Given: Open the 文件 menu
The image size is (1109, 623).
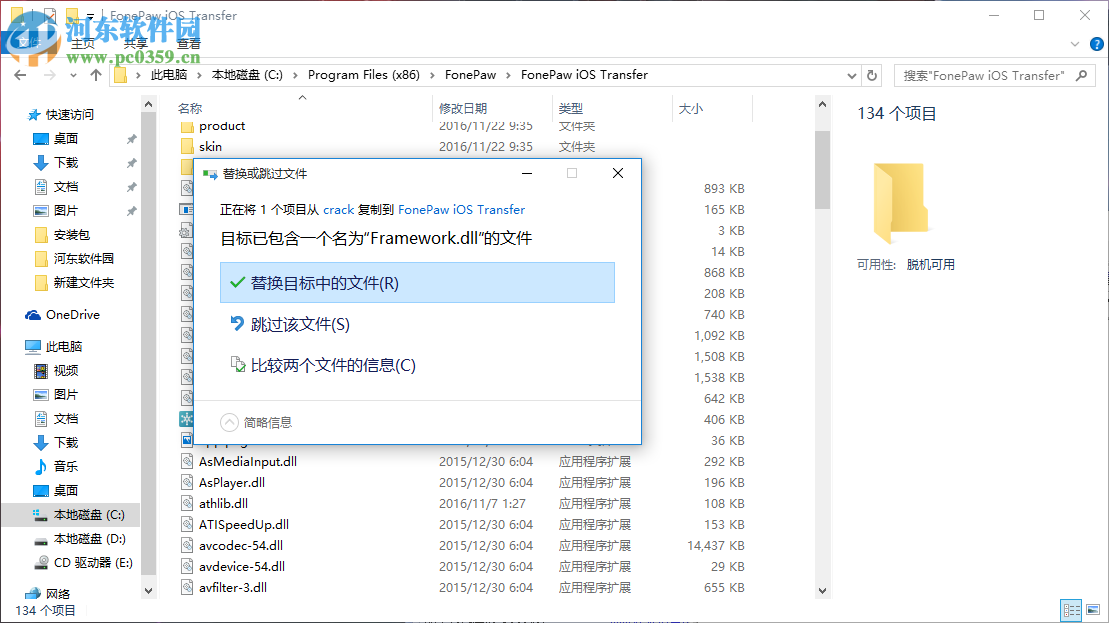Looking at the screenshot, I should click(x=30, y=43).
